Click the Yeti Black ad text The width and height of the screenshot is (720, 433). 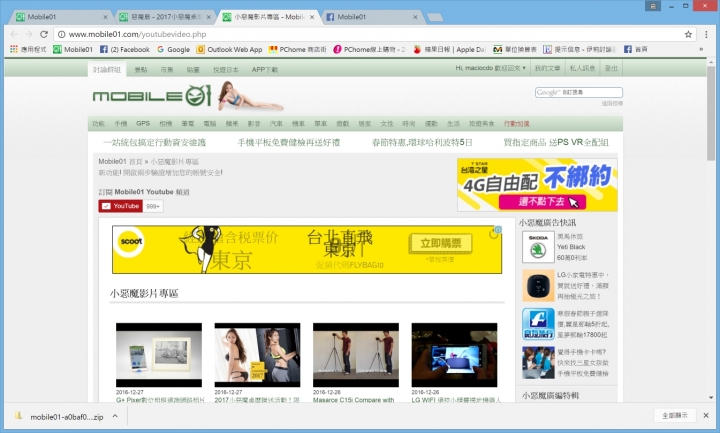coord(571,247)
